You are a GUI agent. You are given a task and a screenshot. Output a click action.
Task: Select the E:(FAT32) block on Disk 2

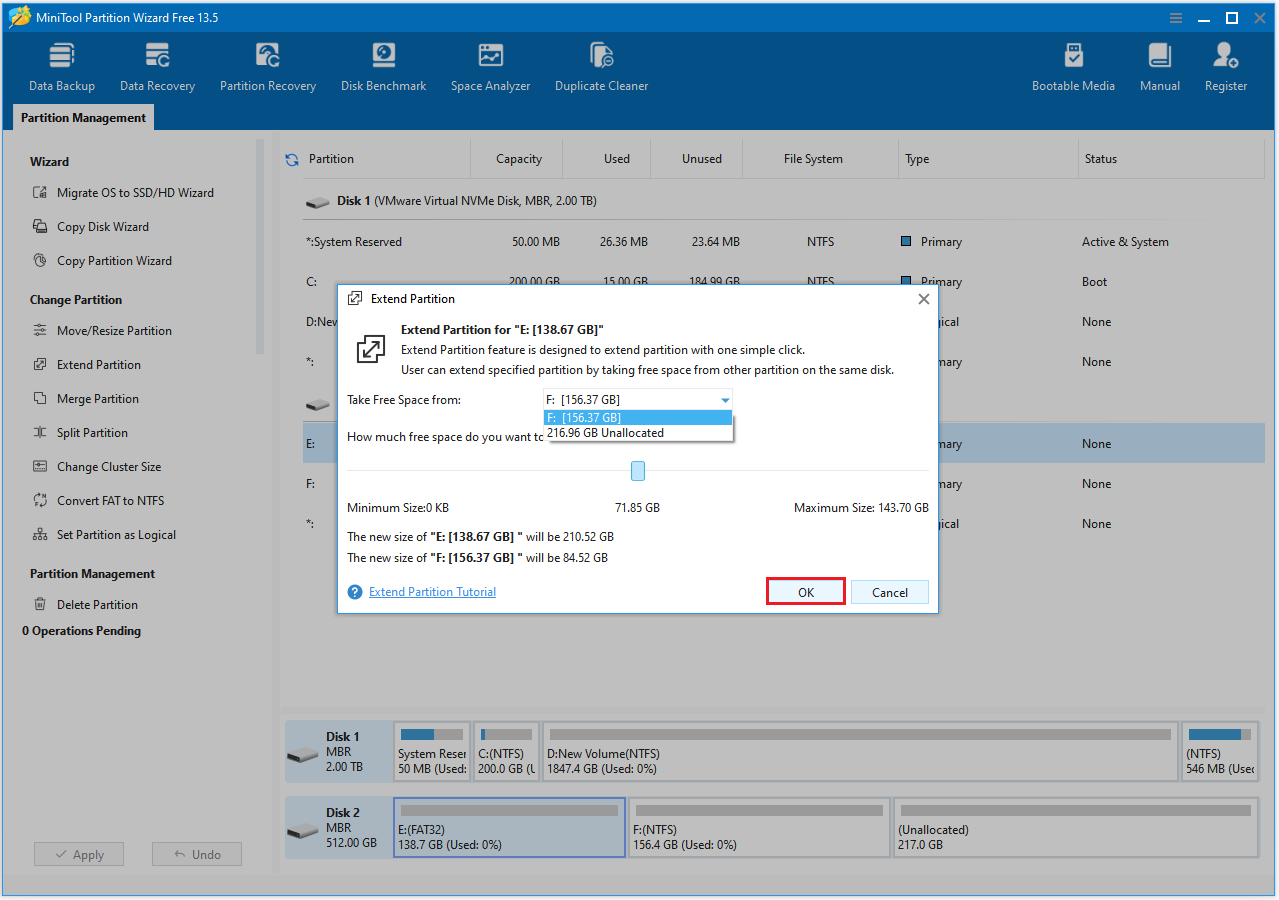tap(509, 827)
